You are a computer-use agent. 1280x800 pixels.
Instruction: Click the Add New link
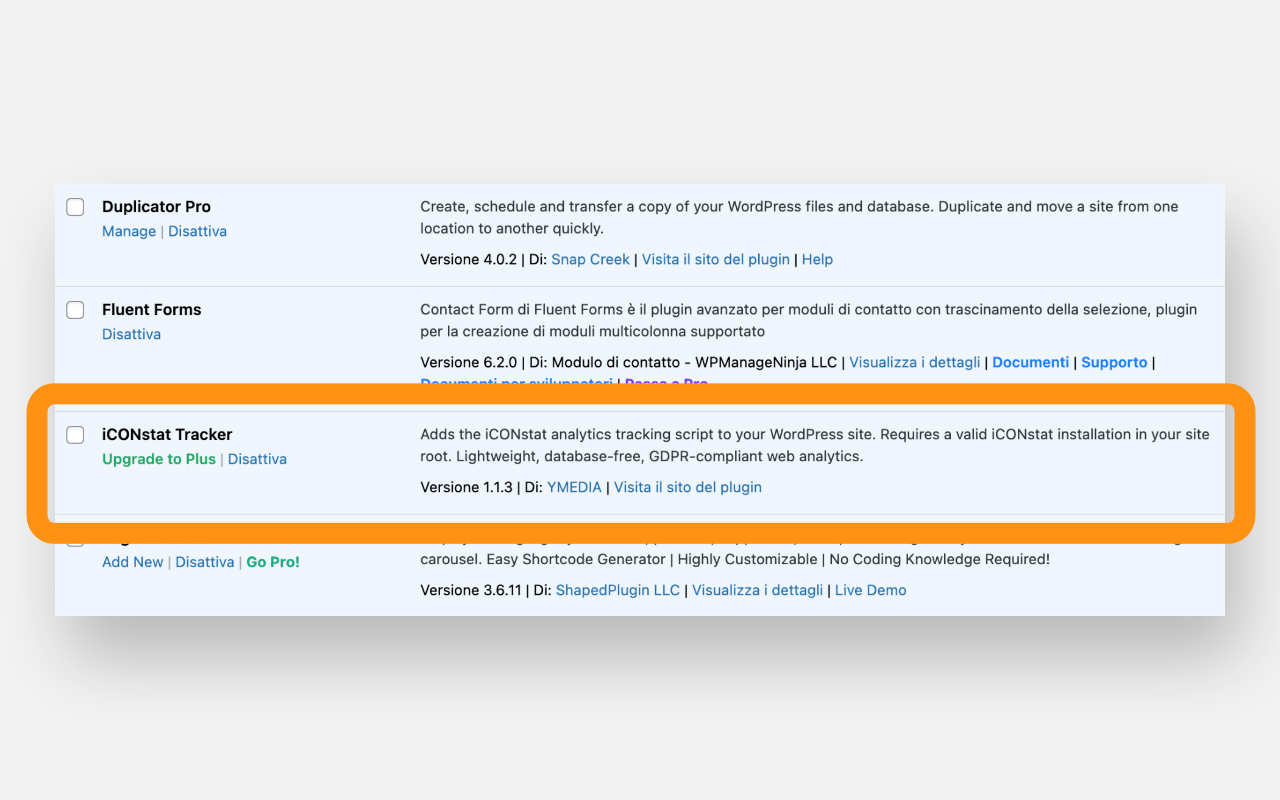tap(132, 562)
